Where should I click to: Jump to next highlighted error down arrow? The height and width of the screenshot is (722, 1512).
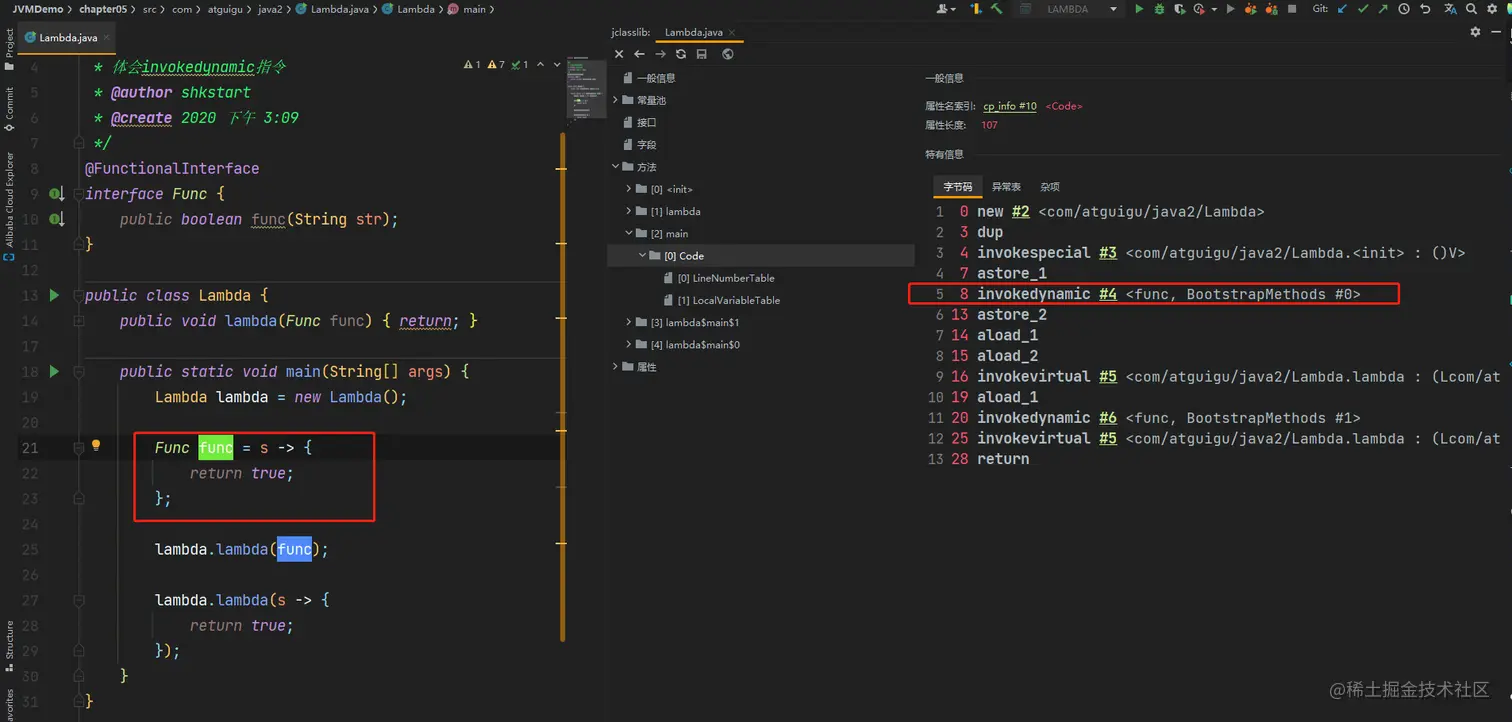[x=558, y=65]
